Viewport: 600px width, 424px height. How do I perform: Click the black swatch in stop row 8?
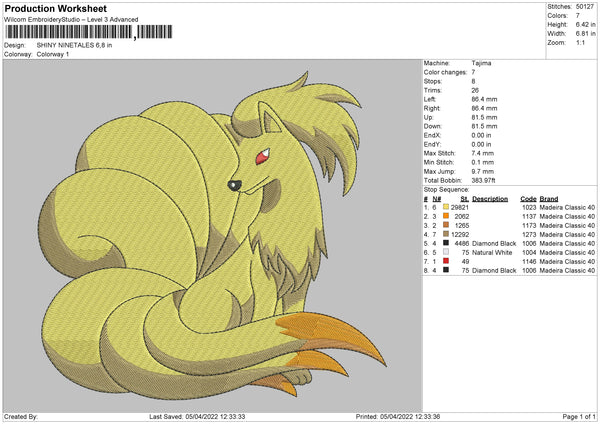(x=446, y=270)
